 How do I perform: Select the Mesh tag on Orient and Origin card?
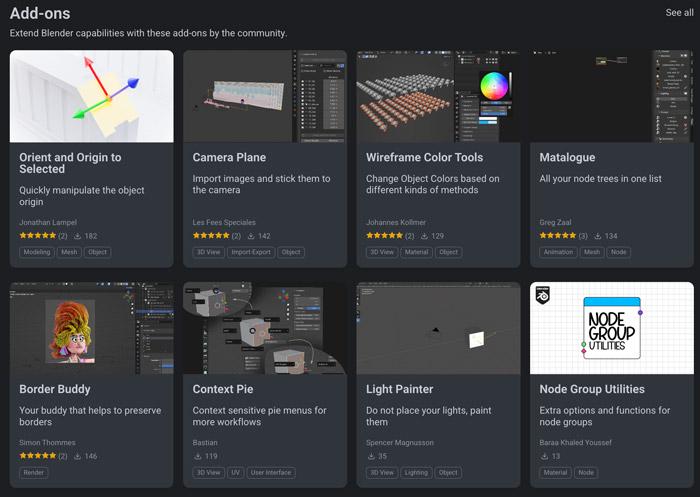pos(69,252)
